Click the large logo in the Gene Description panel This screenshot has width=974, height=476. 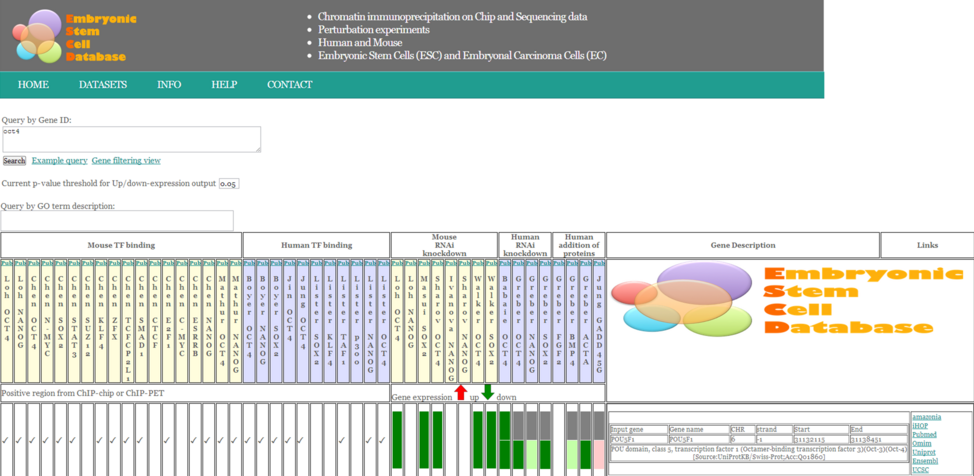tap(790, 301)
